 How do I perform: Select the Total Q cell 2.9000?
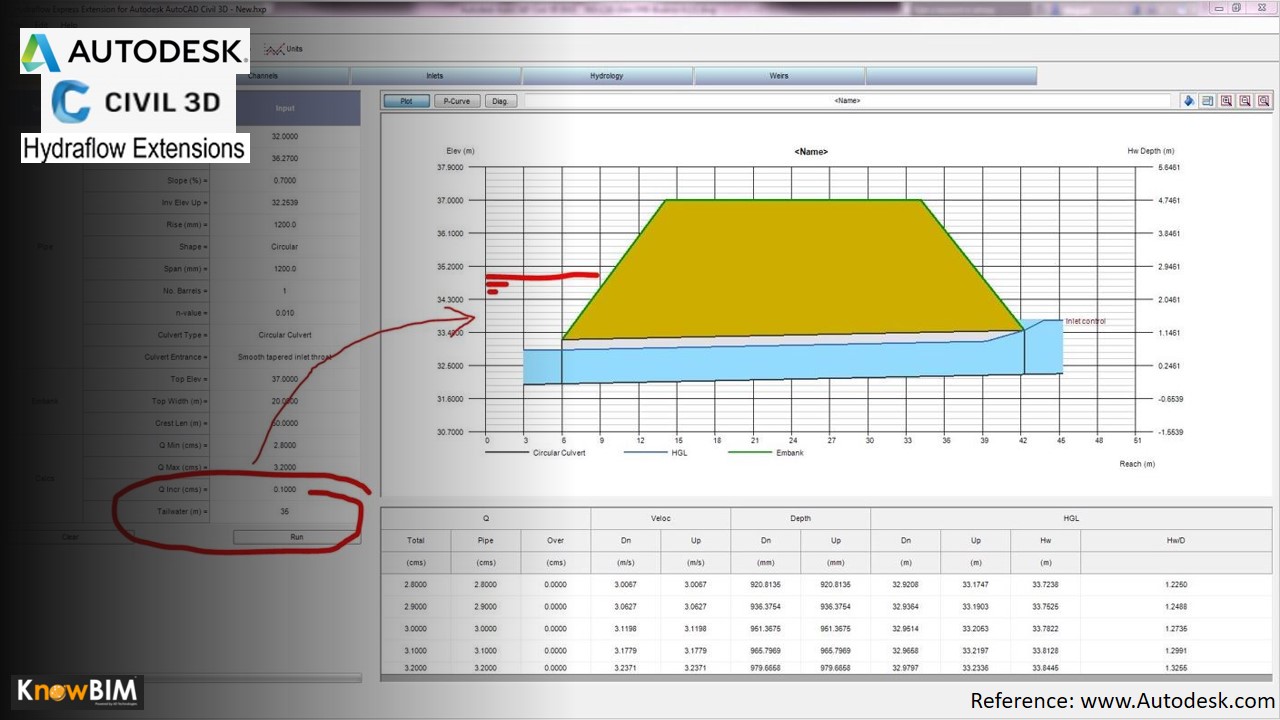tap(415, 607)
